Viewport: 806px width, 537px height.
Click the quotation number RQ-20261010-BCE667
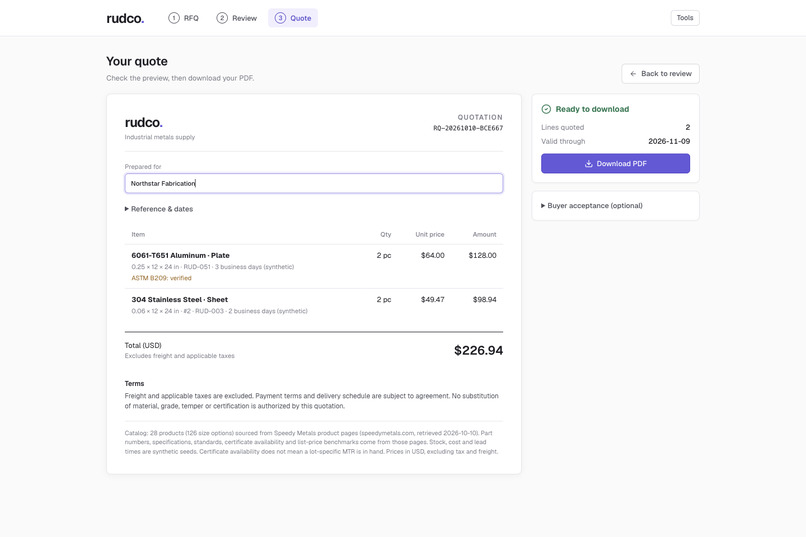(468, 128)
